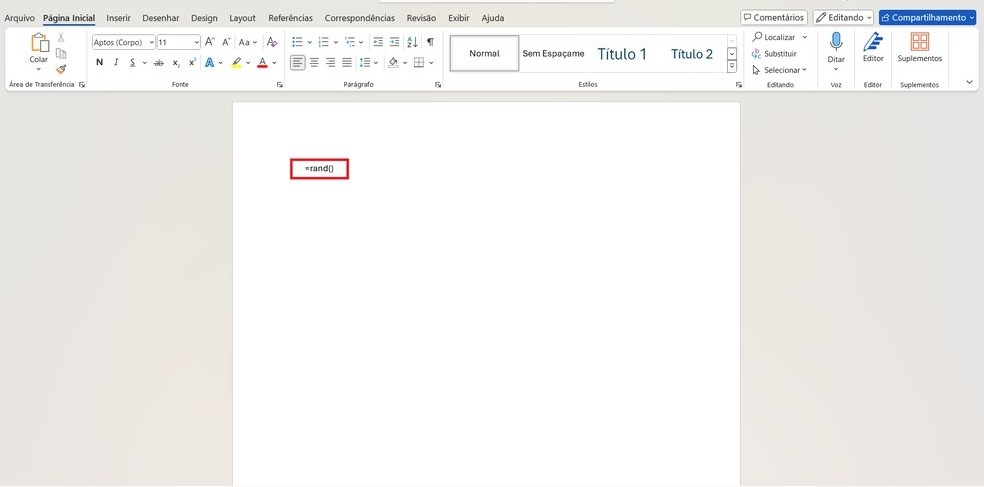Screen dimensions: 984x487
Task: Open the Aa change case dropdown
Action: pos(248,42)
